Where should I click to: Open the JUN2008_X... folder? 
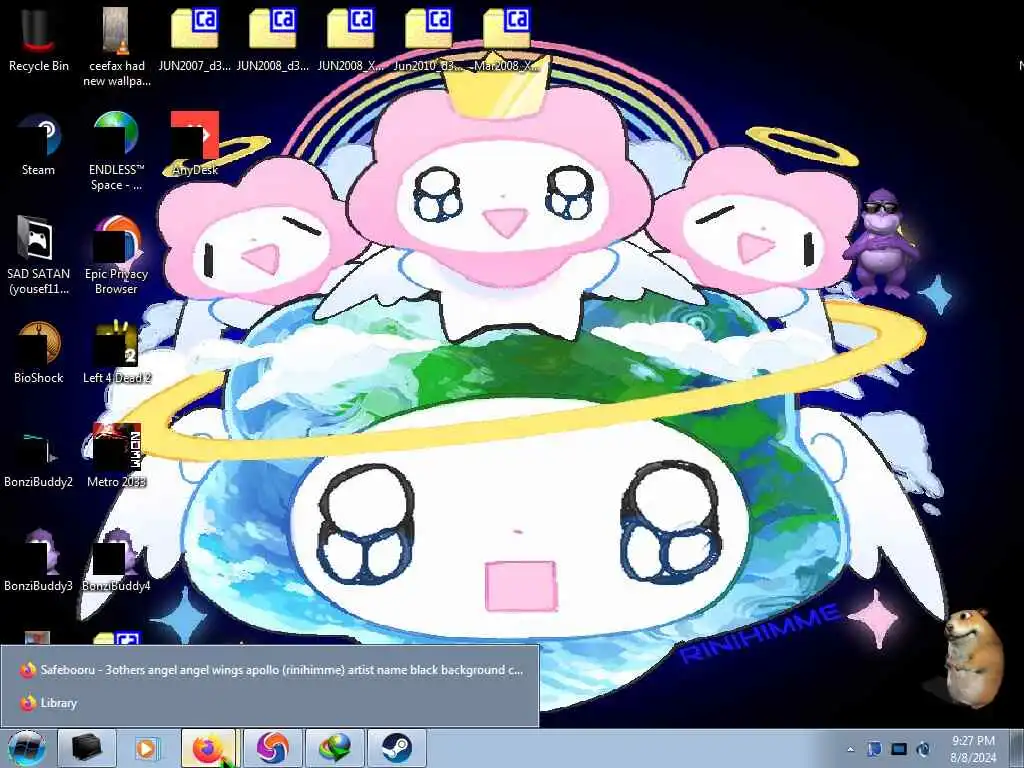pos(351,39)
